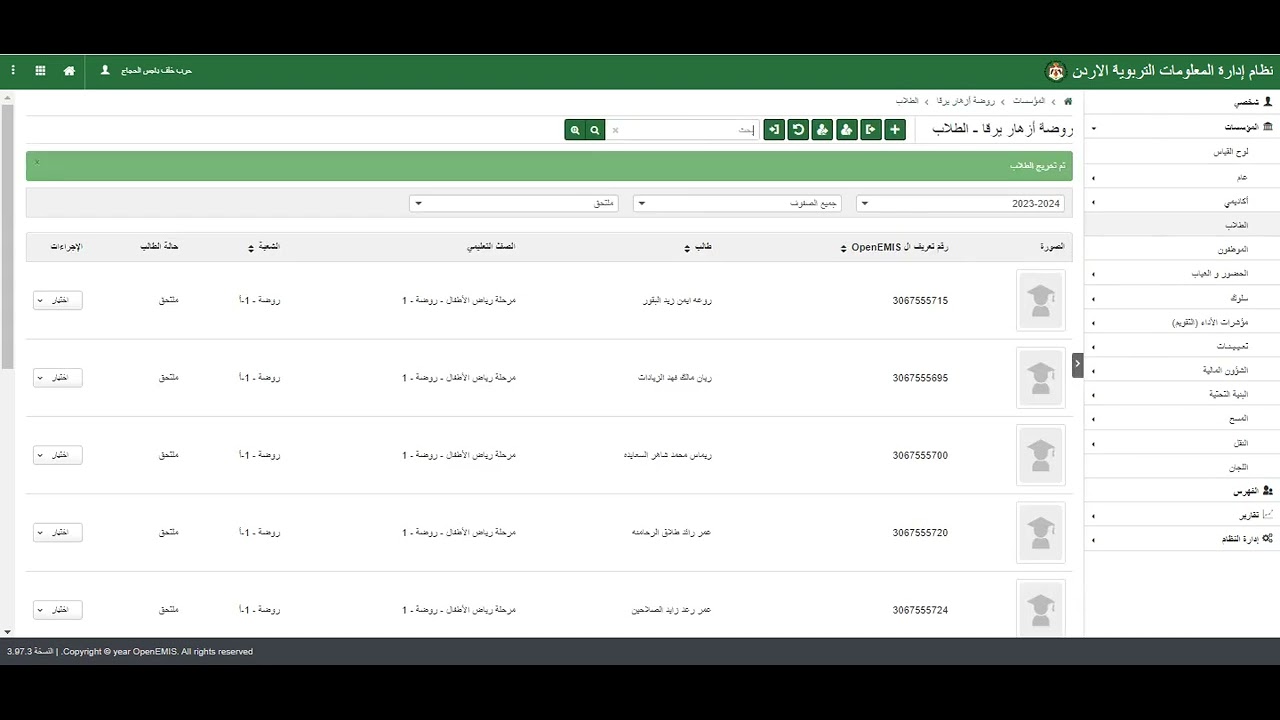
Task: Click the users group graduate icon in toolbar
Action: 822,129
